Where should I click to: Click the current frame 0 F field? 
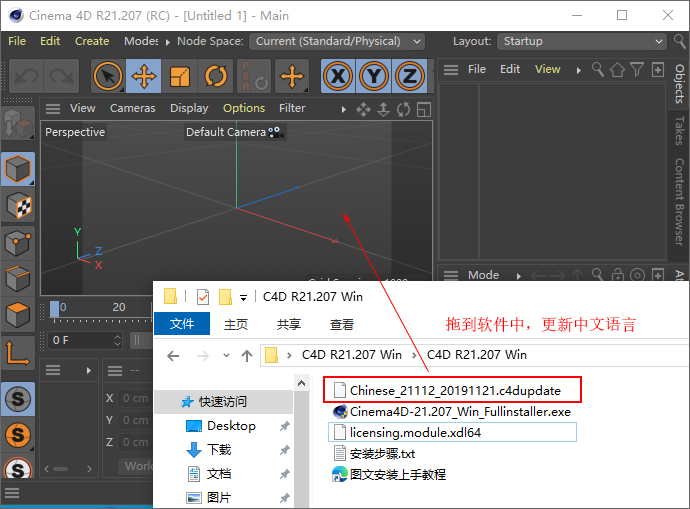(85, 340)
